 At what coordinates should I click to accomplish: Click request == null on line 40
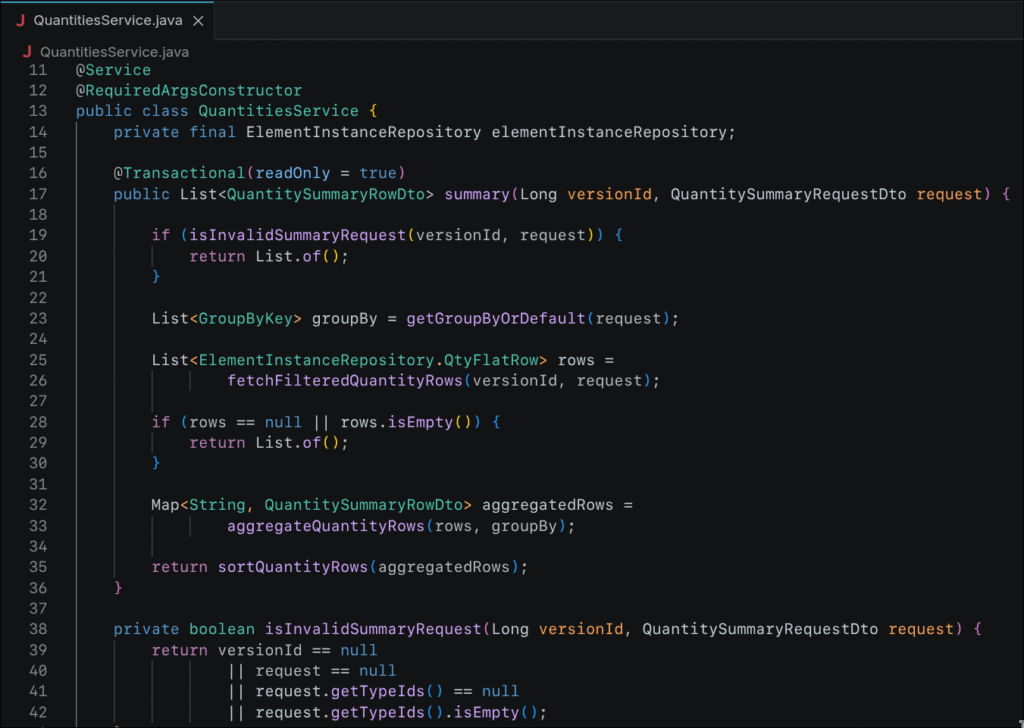(325, 671)
